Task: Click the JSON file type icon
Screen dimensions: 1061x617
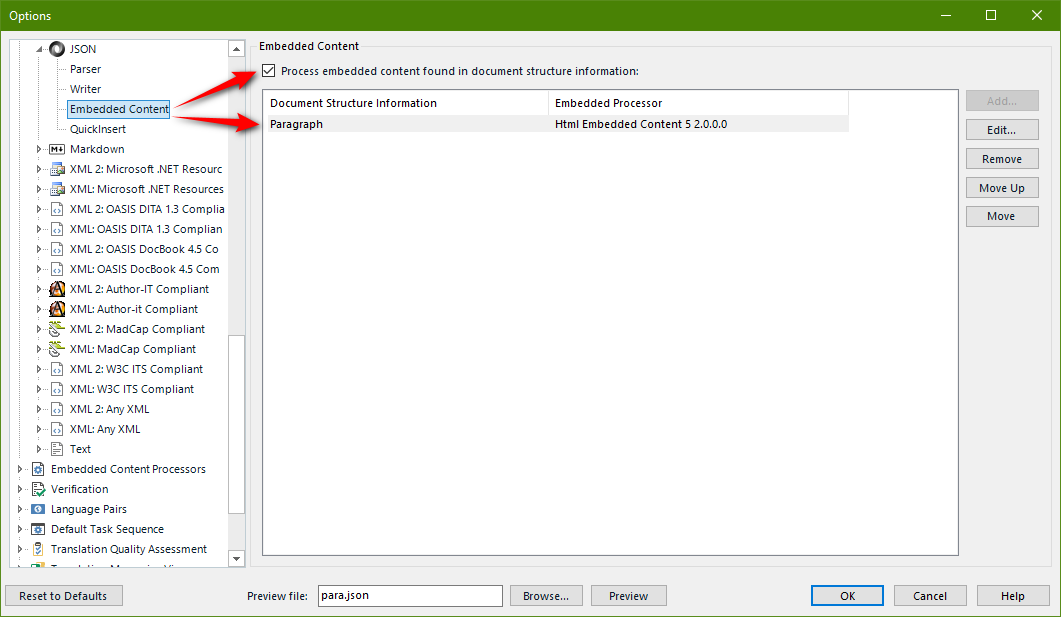Action: (58, 49)
